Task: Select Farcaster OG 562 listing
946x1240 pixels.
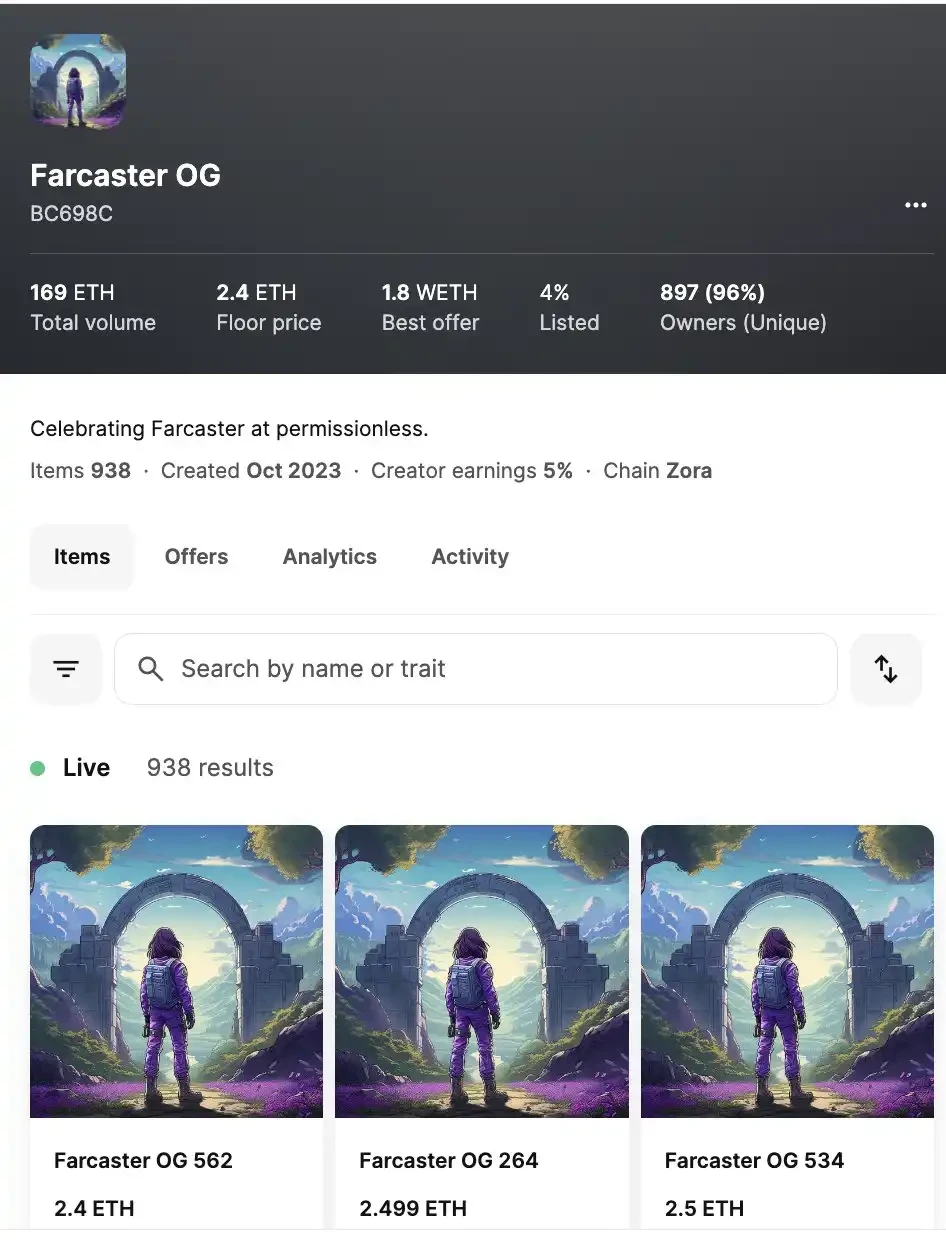Action: pos(176,1020)
